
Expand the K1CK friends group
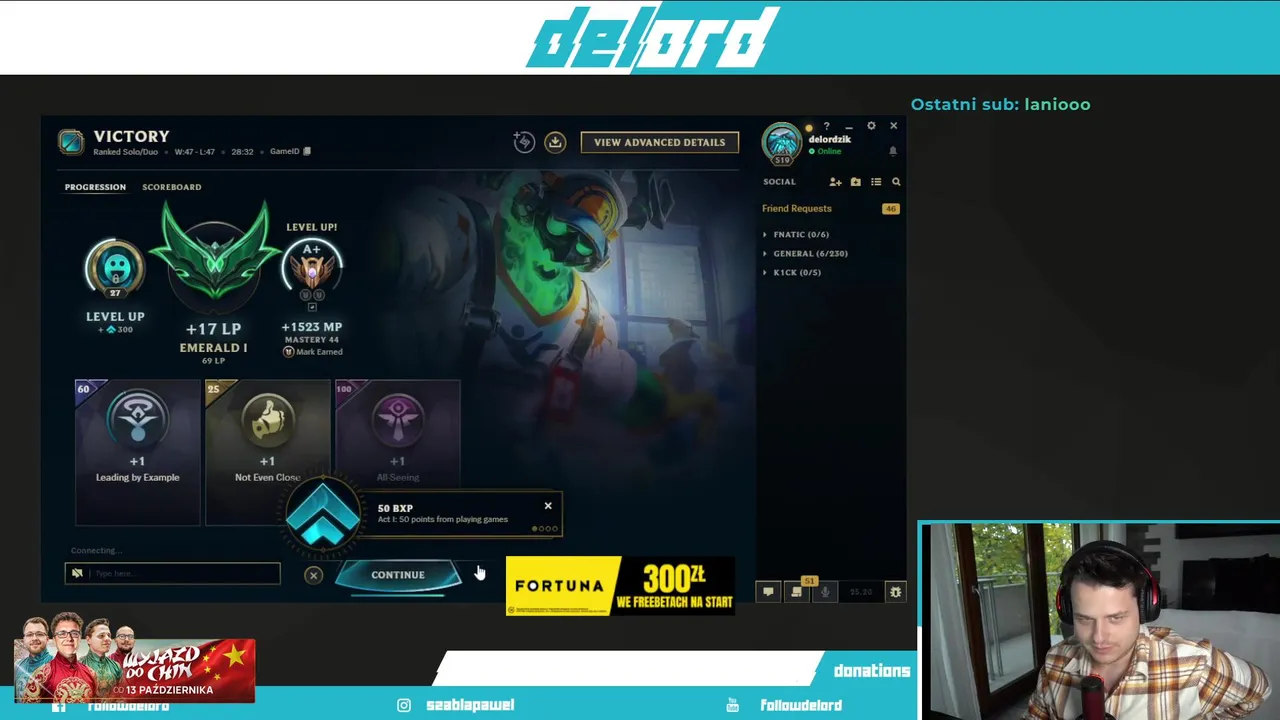[797, 272]
